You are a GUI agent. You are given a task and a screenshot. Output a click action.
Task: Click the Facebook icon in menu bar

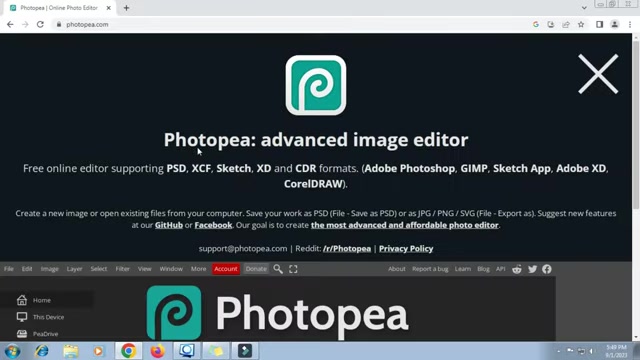[547, 269]
